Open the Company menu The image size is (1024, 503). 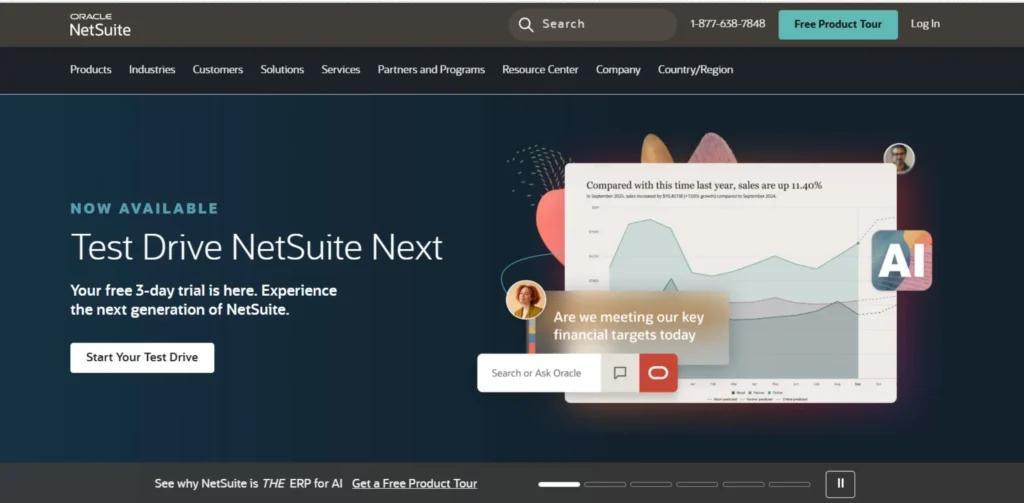coord(618,69)
